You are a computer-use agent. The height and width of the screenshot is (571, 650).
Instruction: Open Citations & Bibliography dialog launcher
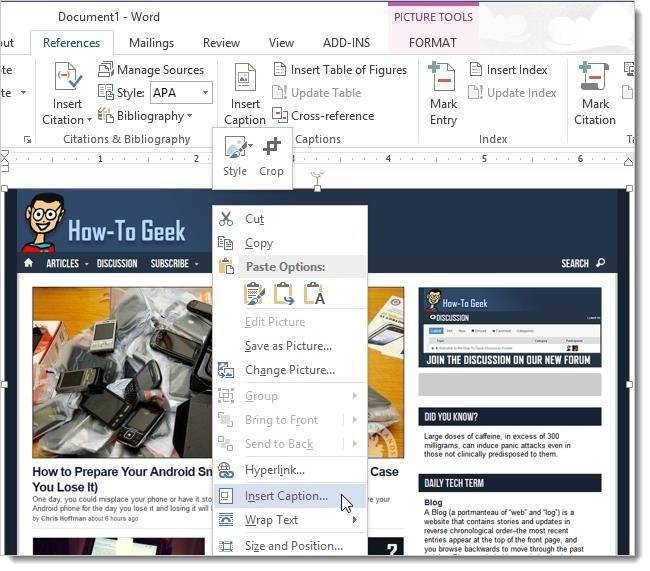(x=27, y=140)
